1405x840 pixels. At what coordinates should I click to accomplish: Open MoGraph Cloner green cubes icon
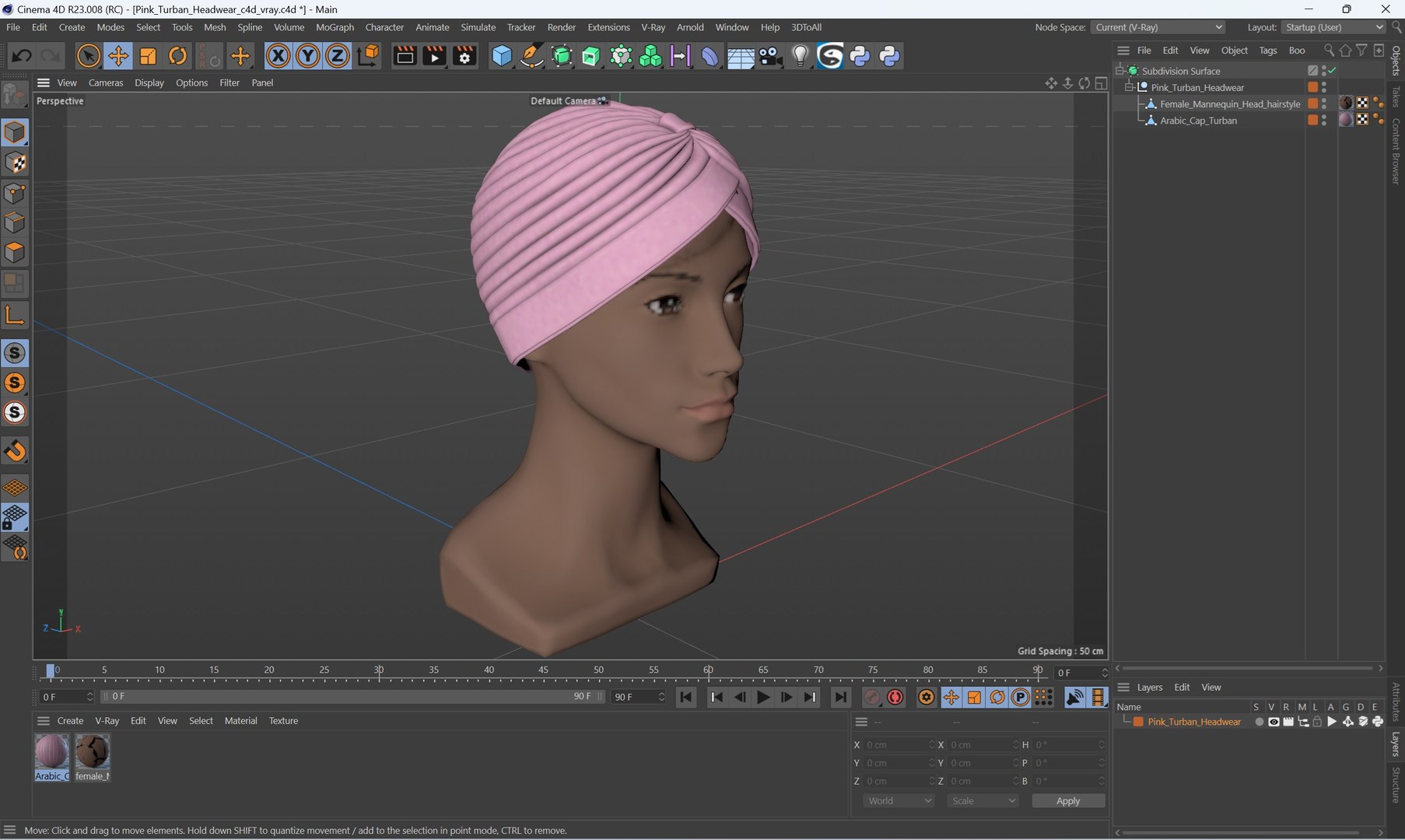(650, 56)
